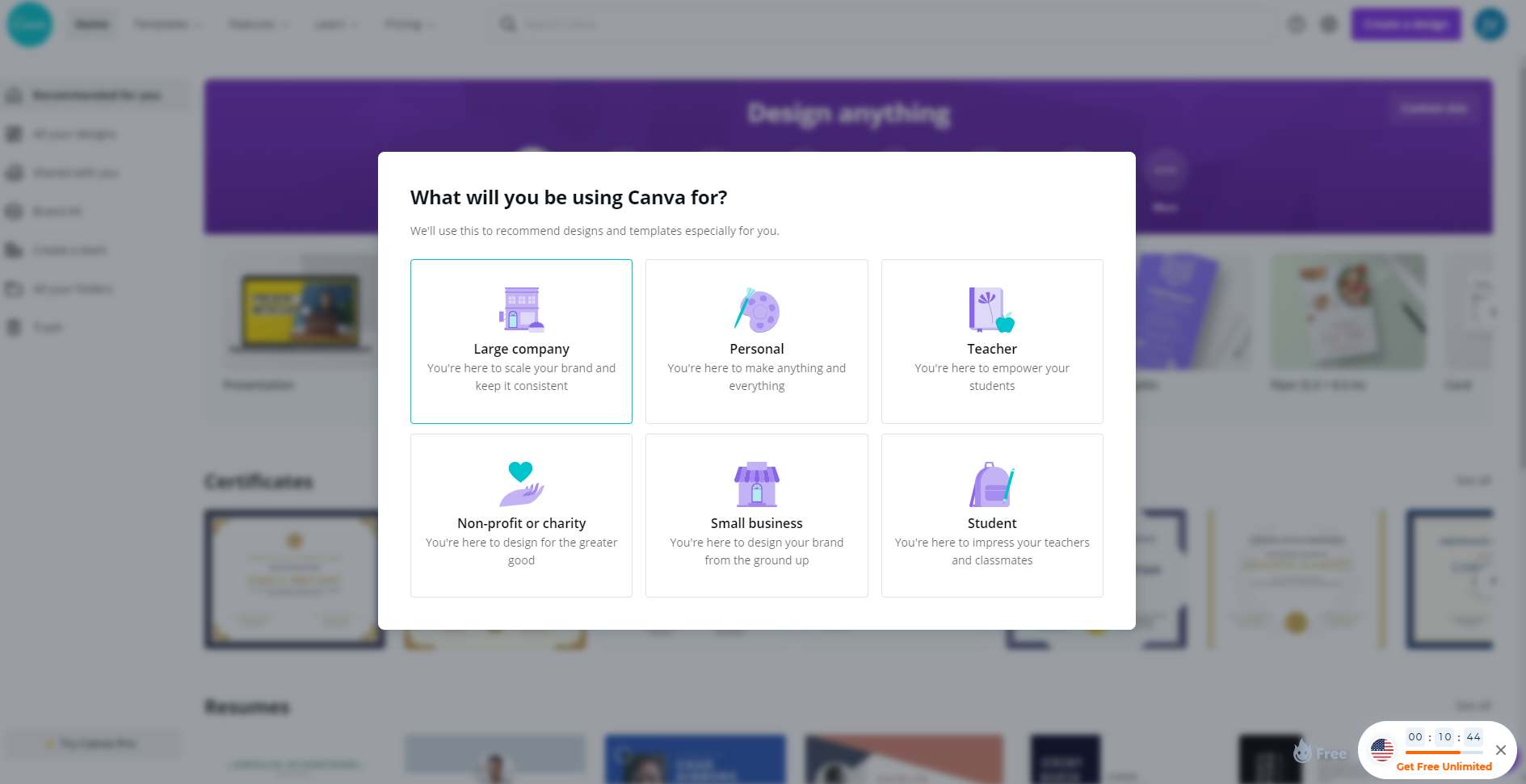The height and width of the screenshot is (784, 1526).
Task: Click the flame icon beside Free
Action: click(x=1302, y=752)
